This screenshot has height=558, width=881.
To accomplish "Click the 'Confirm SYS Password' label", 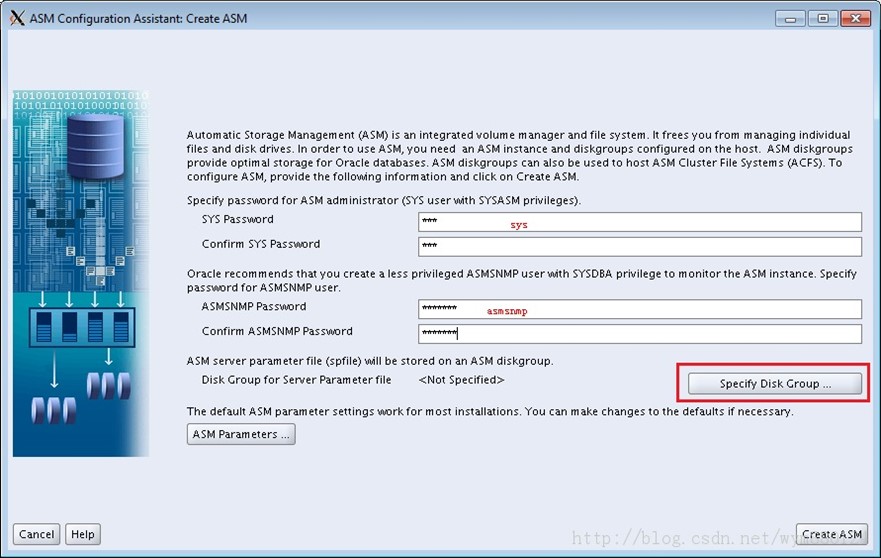I will point(261,244).
